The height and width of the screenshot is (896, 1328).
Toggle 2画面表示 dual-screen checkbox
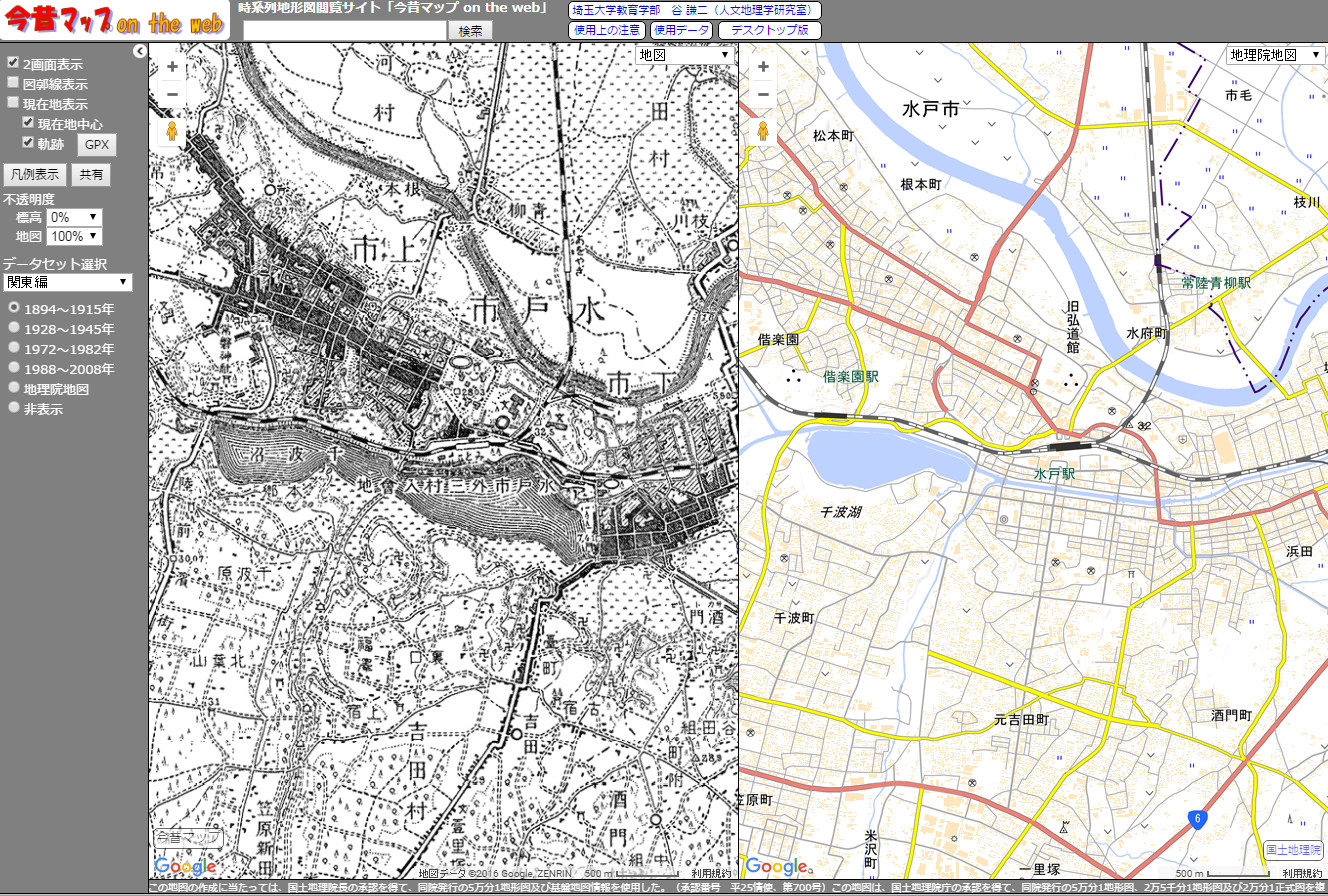click(13, 63)
